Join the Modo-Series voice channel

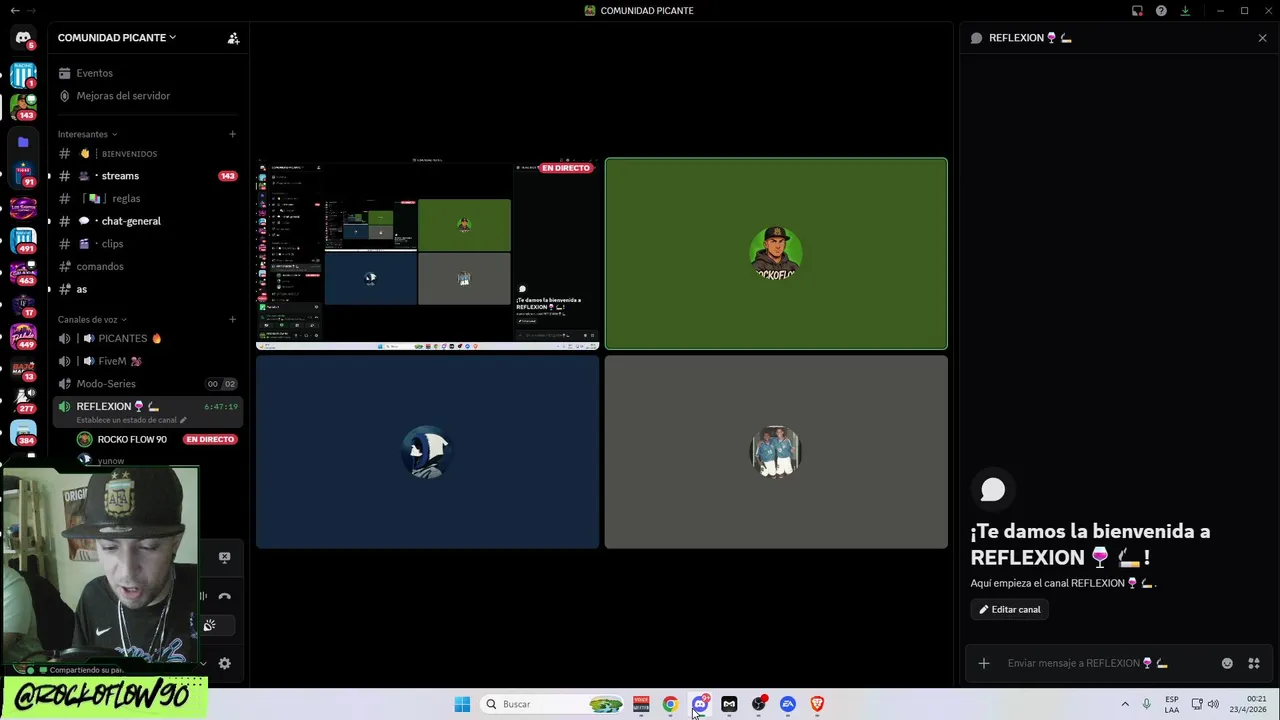(148, 384)
